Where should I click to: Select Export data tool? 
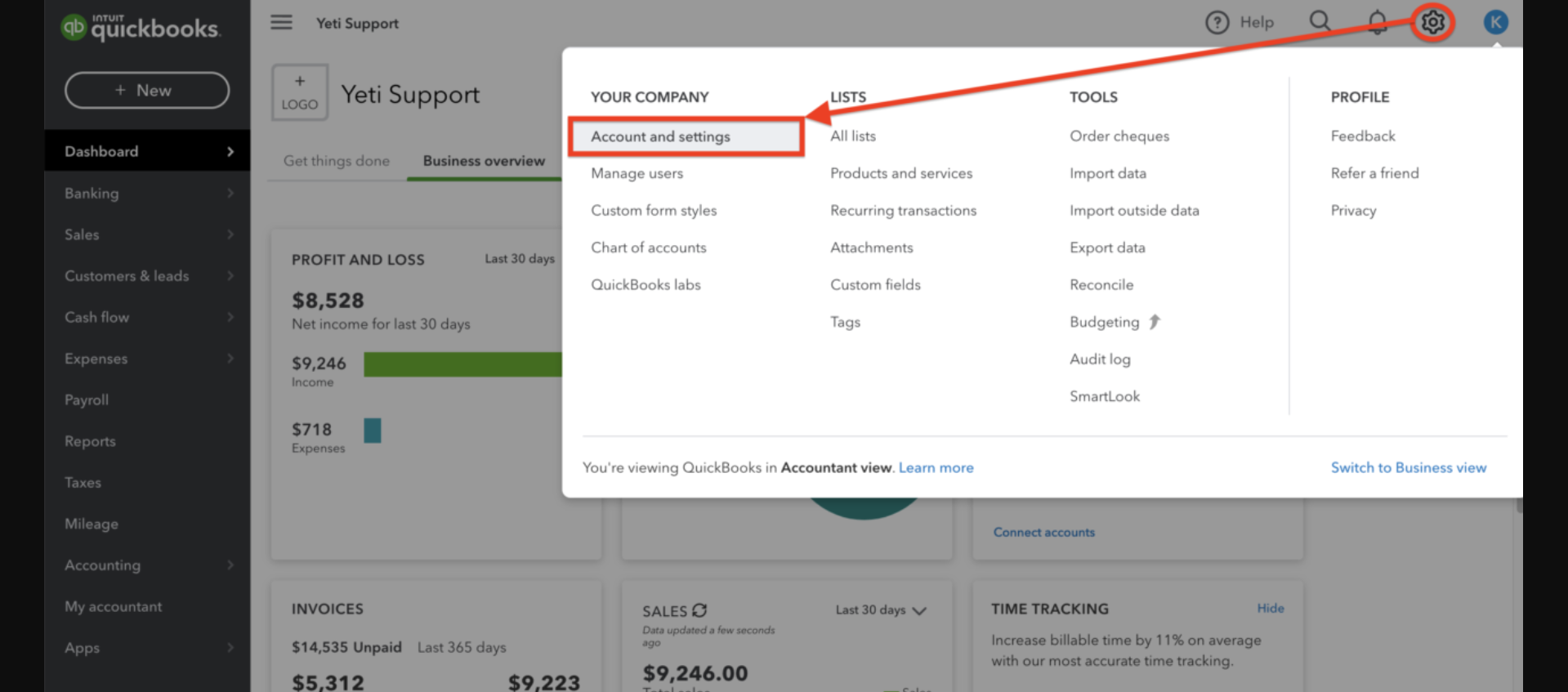point(1107,248)
